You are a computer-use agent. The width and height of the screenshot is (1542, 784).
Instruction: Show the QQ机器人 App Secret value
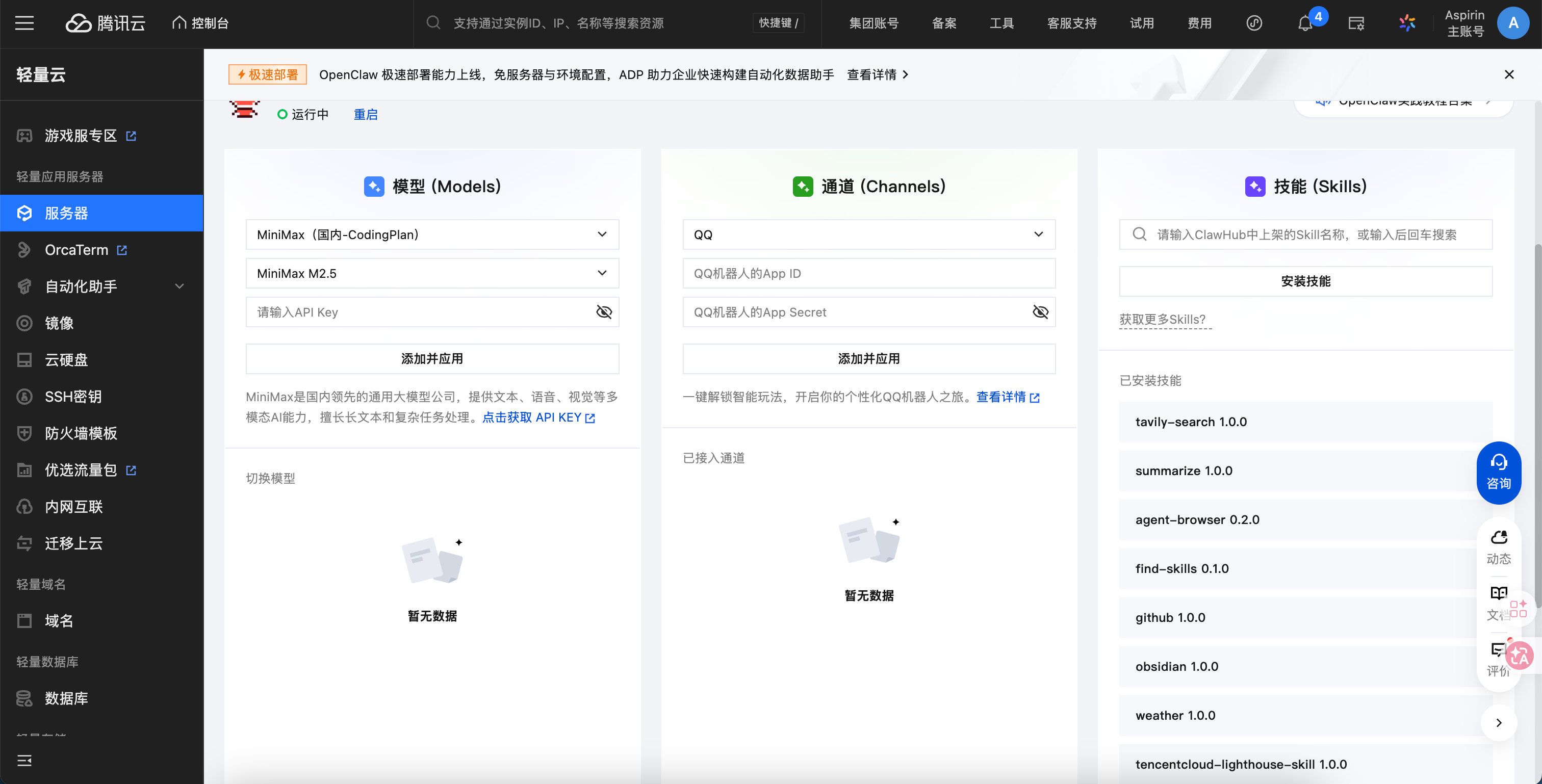pyautogui.click(x=1040, y=312)
